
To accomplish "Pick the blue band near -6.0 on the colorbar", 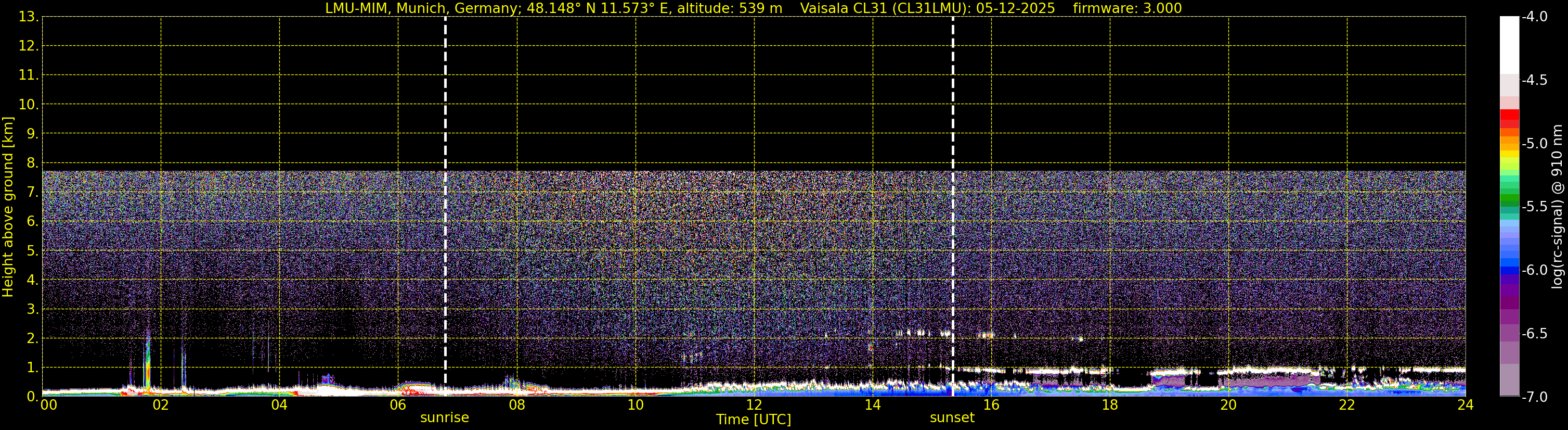I will (1509, 270).
